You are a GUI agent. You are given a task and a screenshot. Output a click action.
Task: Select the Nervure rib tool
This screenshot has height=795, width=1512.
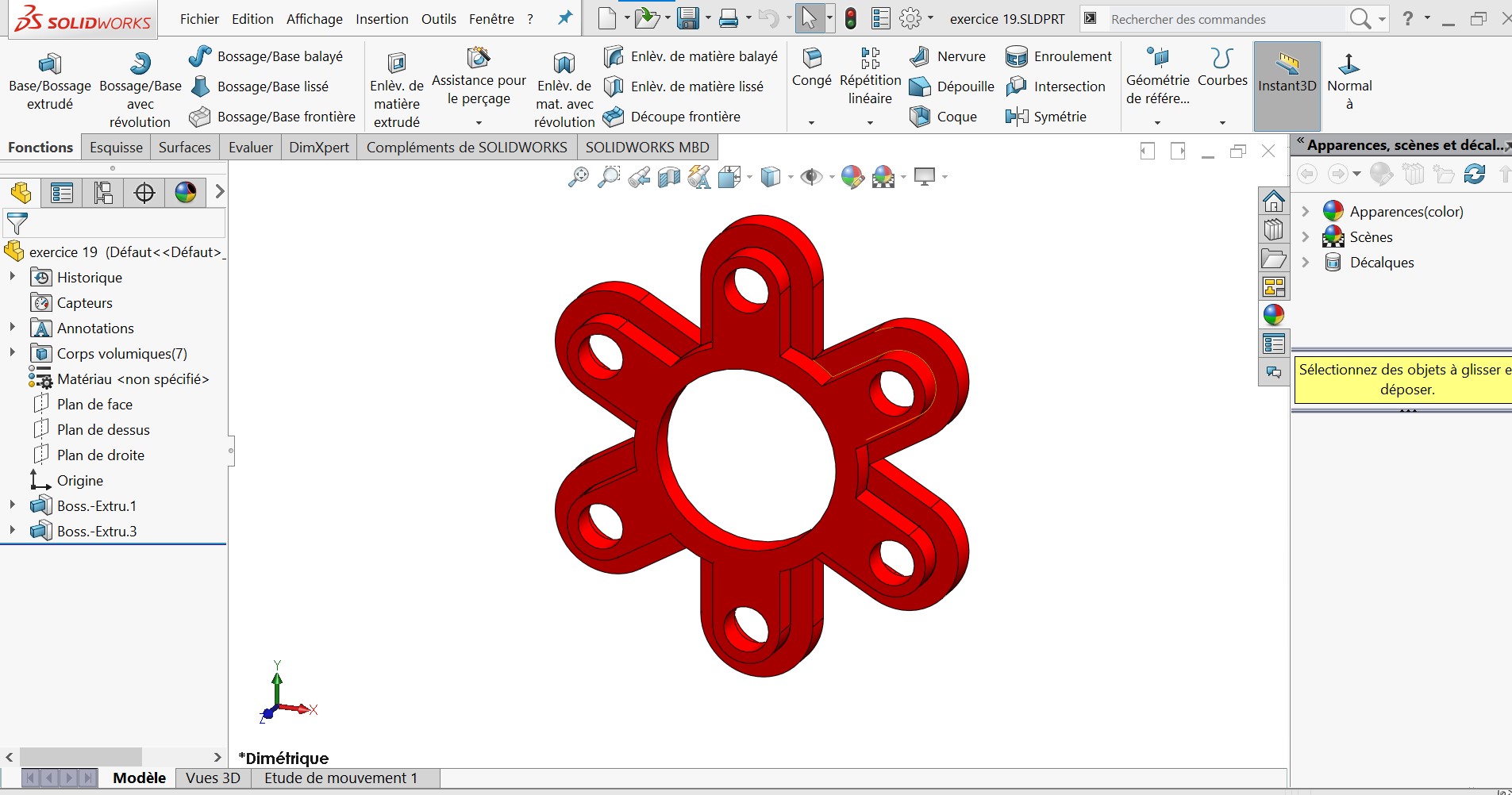point(948,56)
